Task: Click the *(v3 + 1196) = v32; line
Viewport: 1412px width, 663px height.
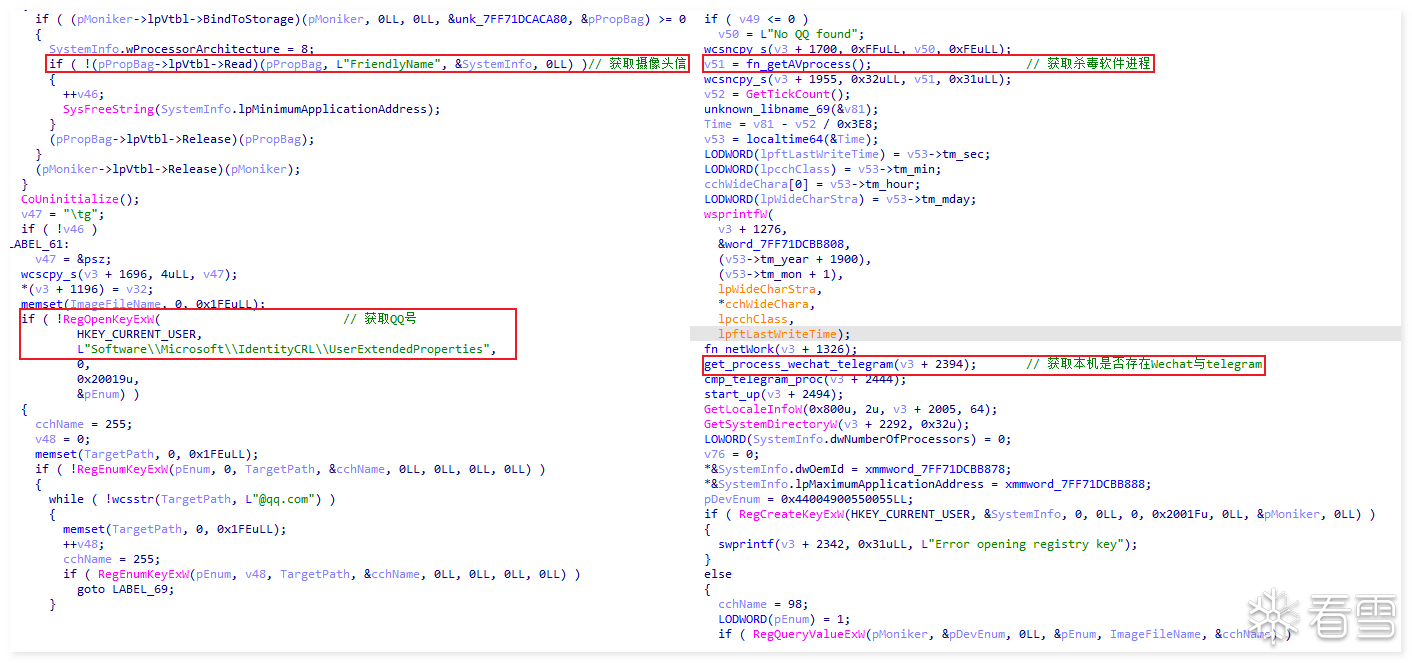Action: coord(84,289)
